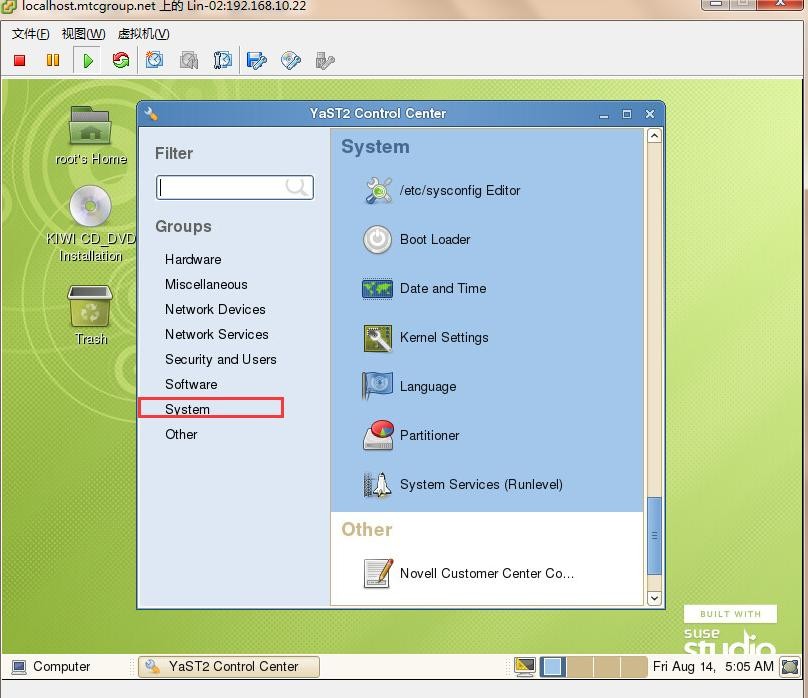
Task: Select the Hardware group
Action: tap(193, 260)
